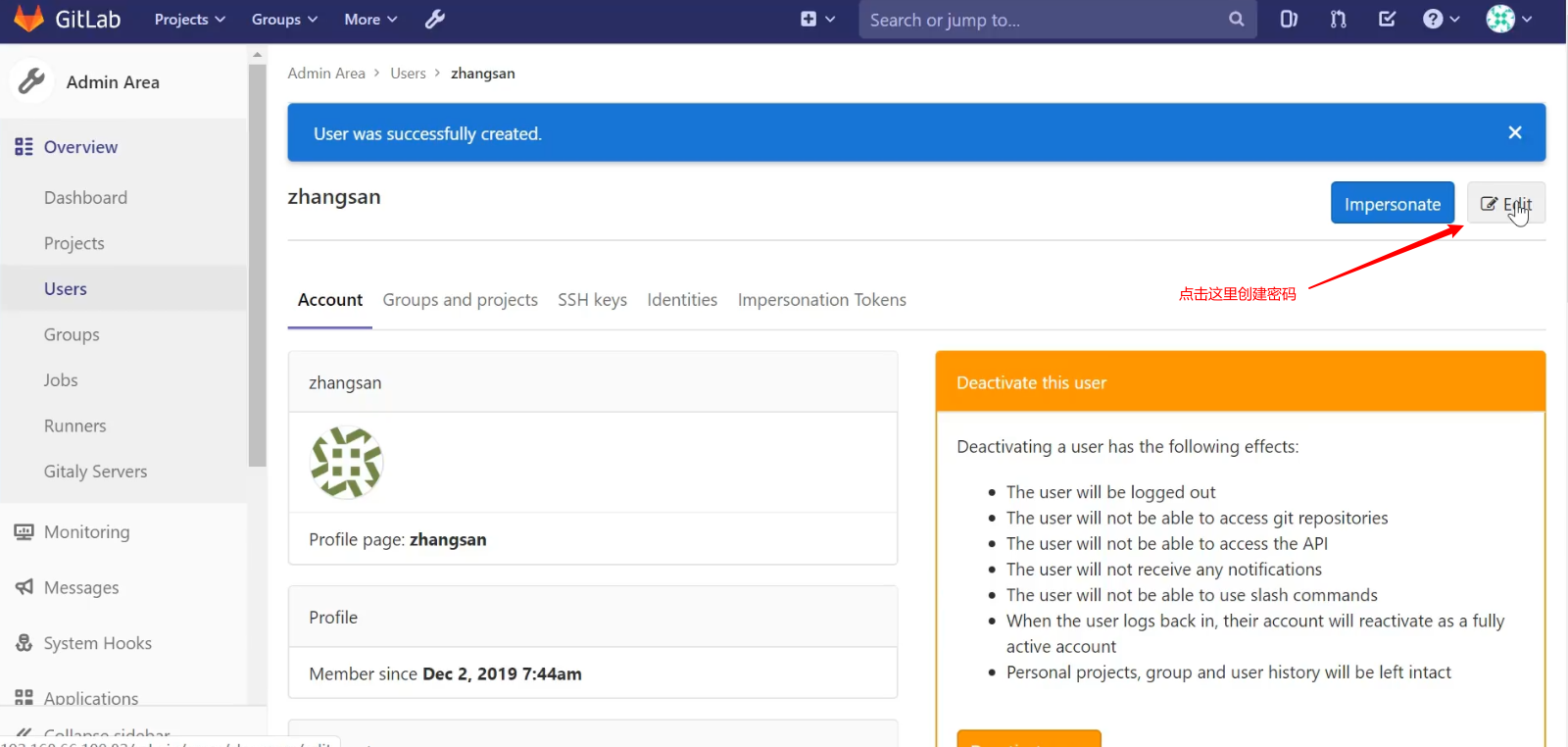Open System Hooks section label
This screenshot has width=1568, height=747.
[x=98, y=643]
